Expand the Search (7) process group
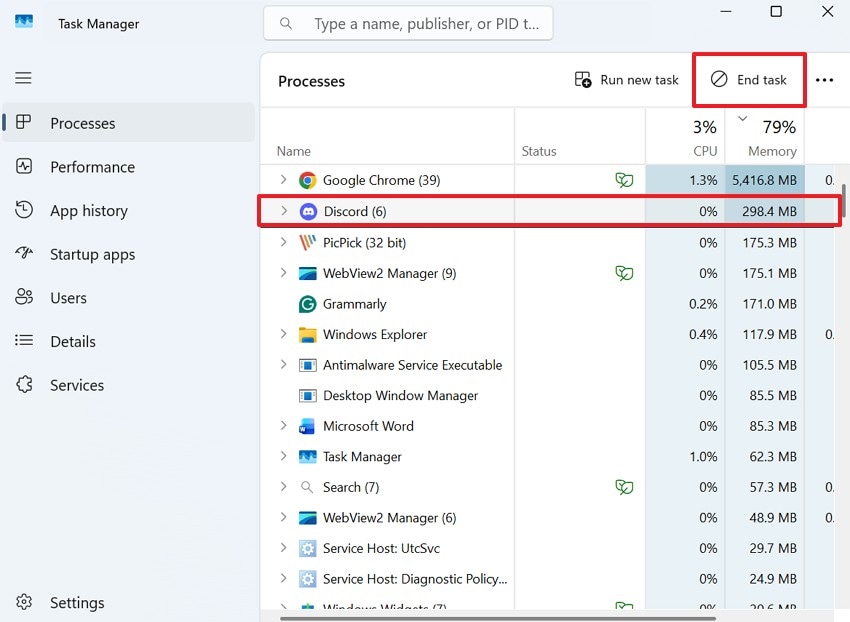Viewport: 850px width, 622px height. coord(283,486)
